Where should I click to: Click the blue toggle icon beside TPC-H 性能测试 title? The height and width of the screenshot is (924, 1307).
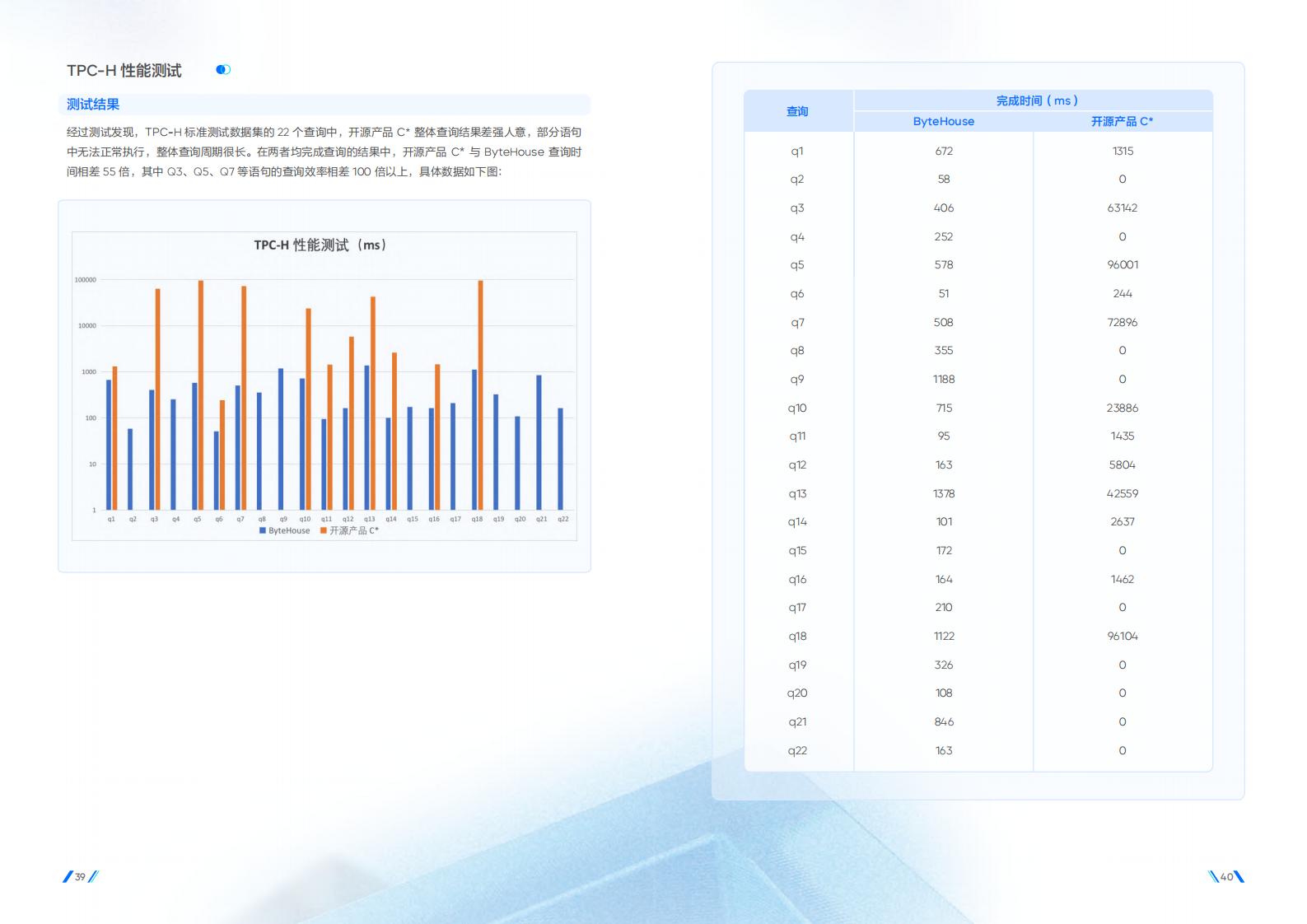coord(223,70)
